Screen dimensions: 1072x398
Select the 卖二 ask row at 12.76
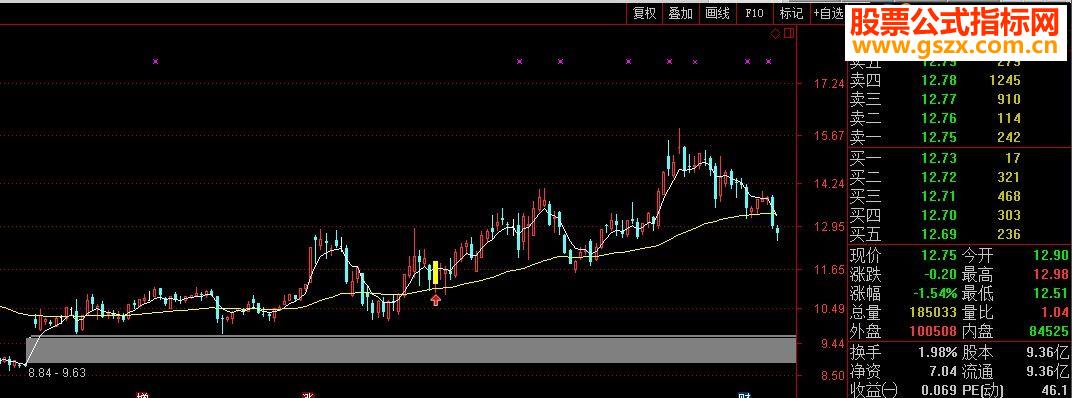click(x=959, y=118)
